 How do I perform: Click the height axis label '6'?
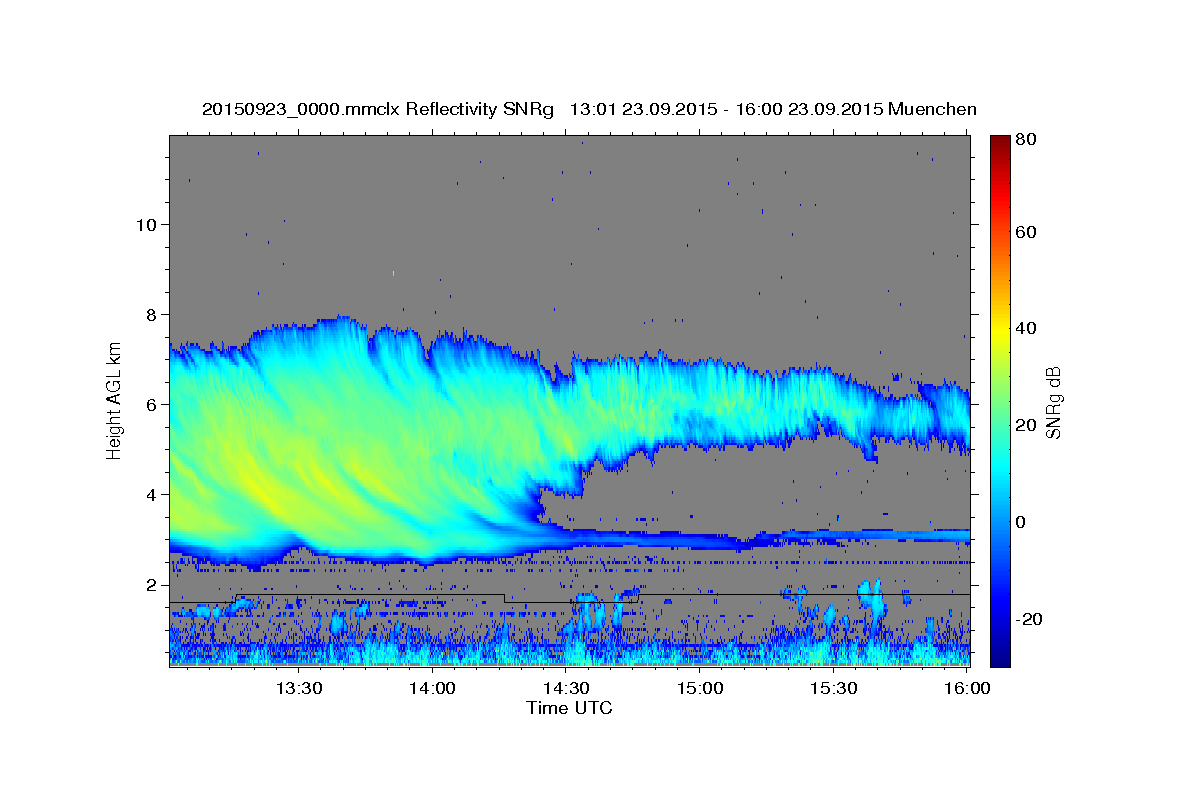click(152, 404)
